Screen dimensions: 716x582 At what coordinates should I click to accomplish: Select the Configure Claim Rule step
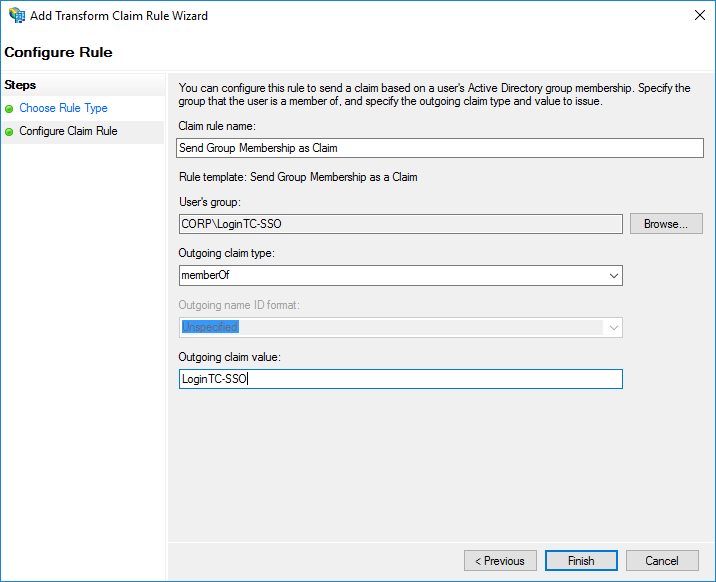68,131
